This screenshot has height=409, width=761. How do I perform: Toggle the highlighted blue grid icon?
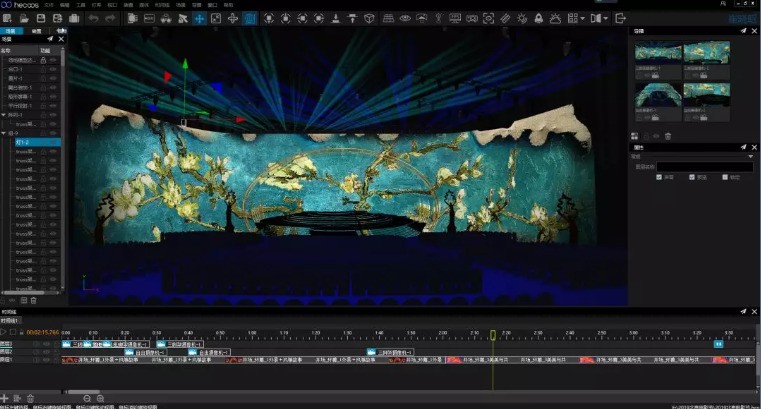click(x=249, y=18)
